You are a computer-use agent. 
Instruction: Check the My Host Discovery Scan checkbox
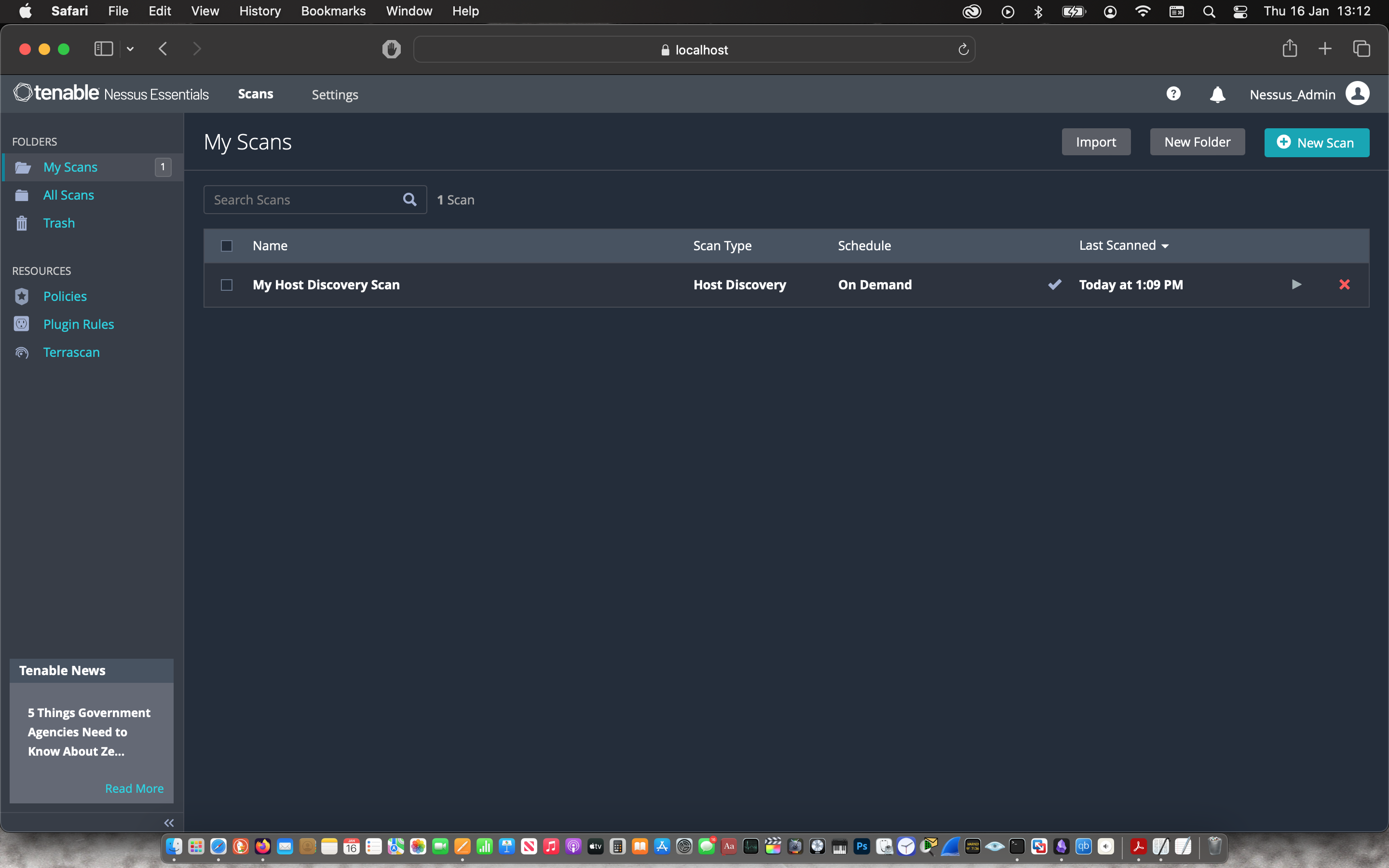227,285
